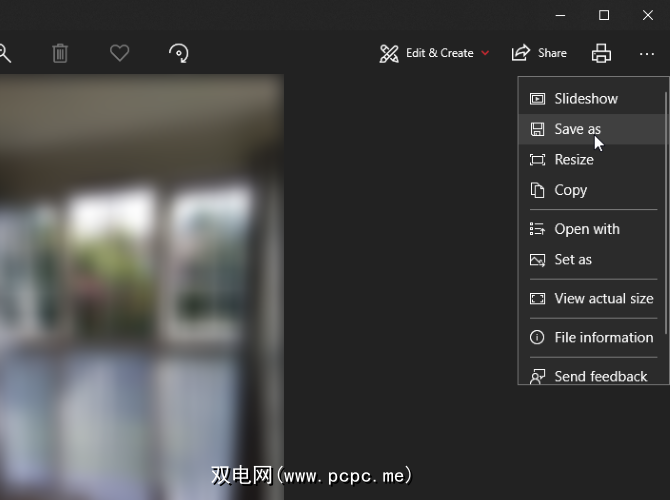Maximize the Photos window

click(x=604, y=15)
